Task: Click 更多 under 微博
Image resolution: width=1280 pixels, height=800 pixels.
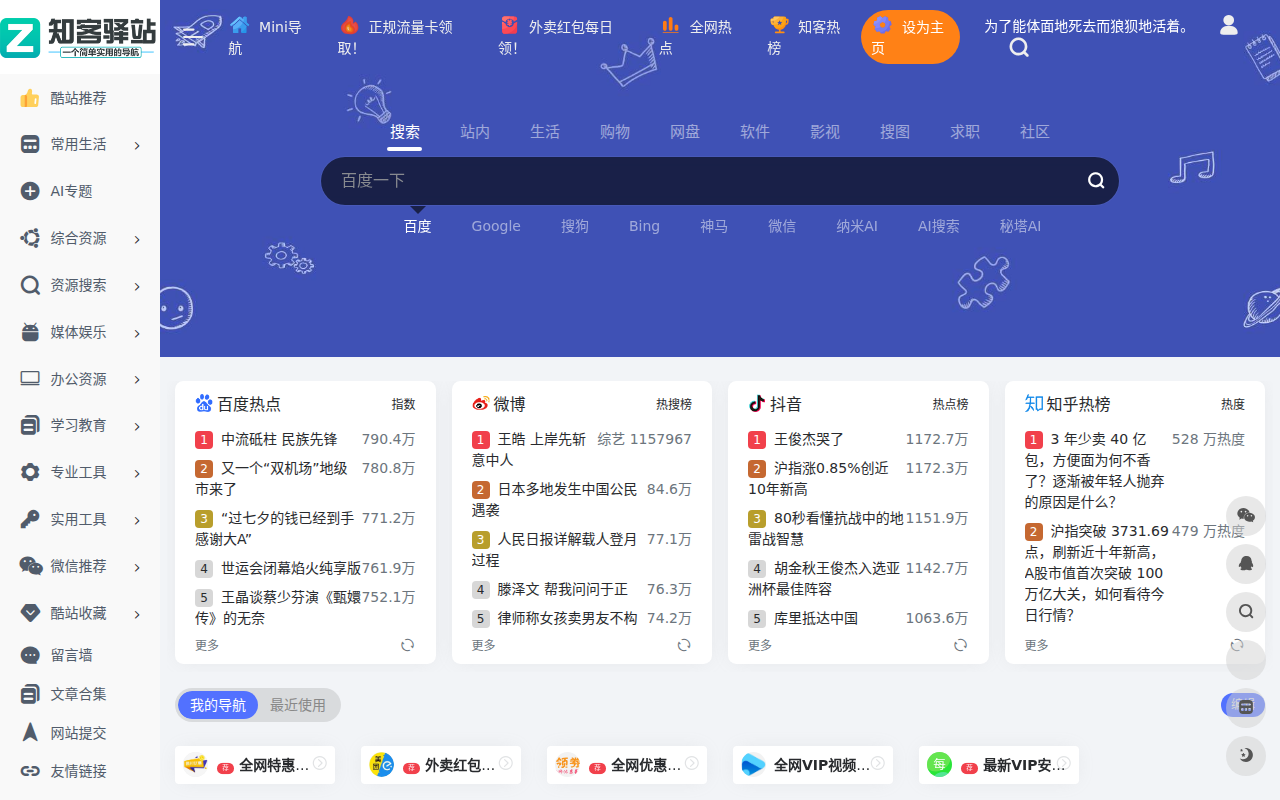Action: (484, 645)
